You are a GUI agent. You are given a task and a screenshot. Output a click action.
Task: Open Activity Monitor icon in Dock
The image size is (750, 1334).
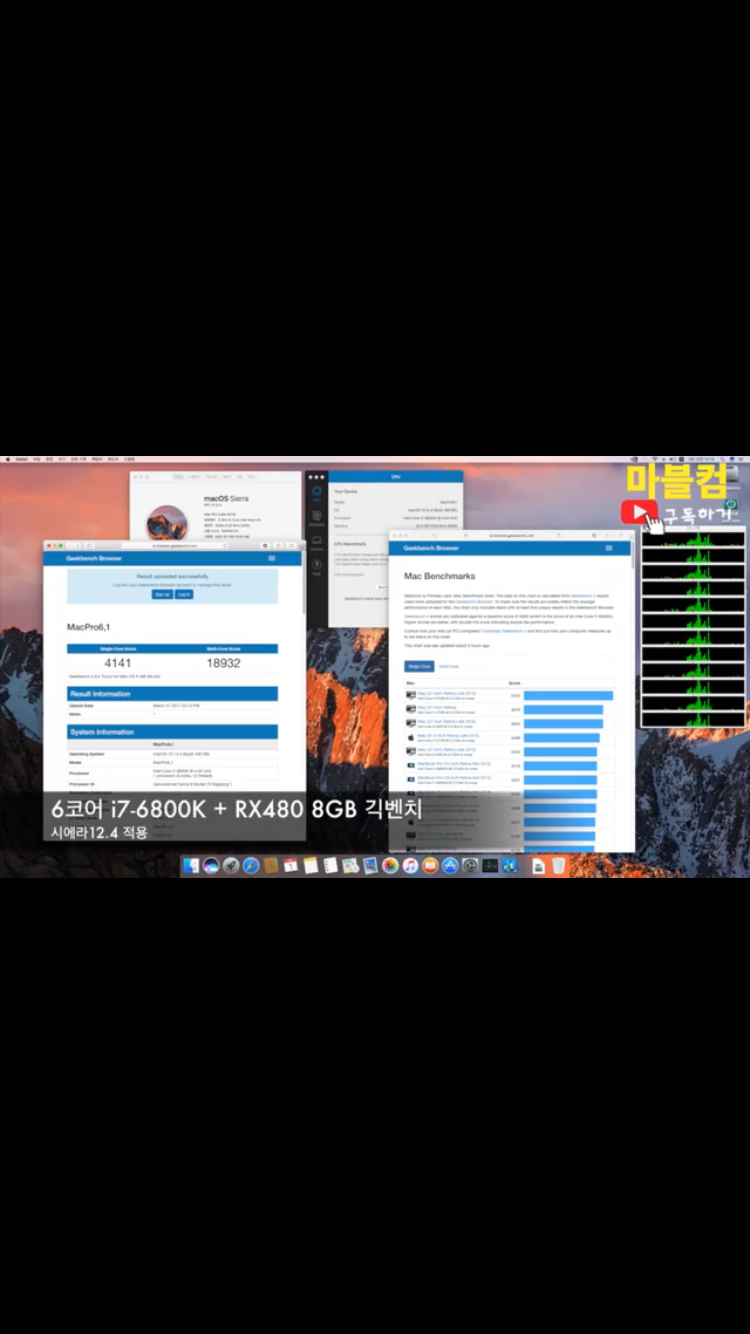click(490, 865)
